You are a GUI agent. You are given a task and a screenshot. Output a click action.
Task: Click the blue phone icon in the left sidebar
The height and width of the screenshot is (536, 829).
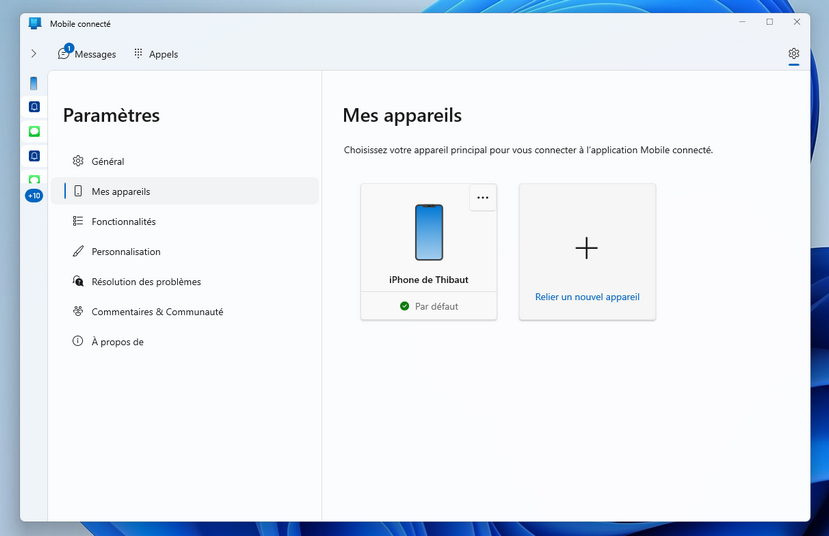pyautogui.click(x=34, y=83)
